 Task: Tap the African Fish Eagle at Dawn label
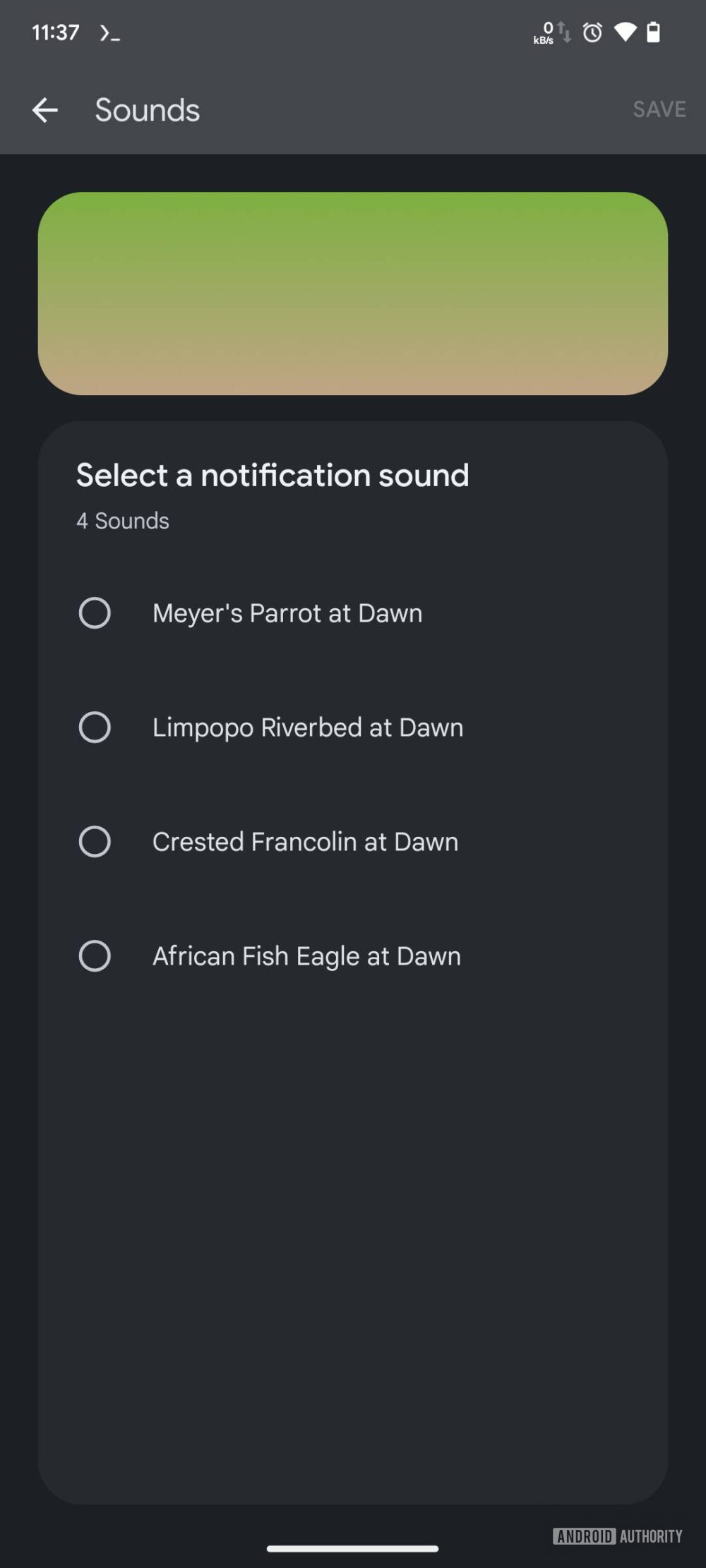click(306, 955)
